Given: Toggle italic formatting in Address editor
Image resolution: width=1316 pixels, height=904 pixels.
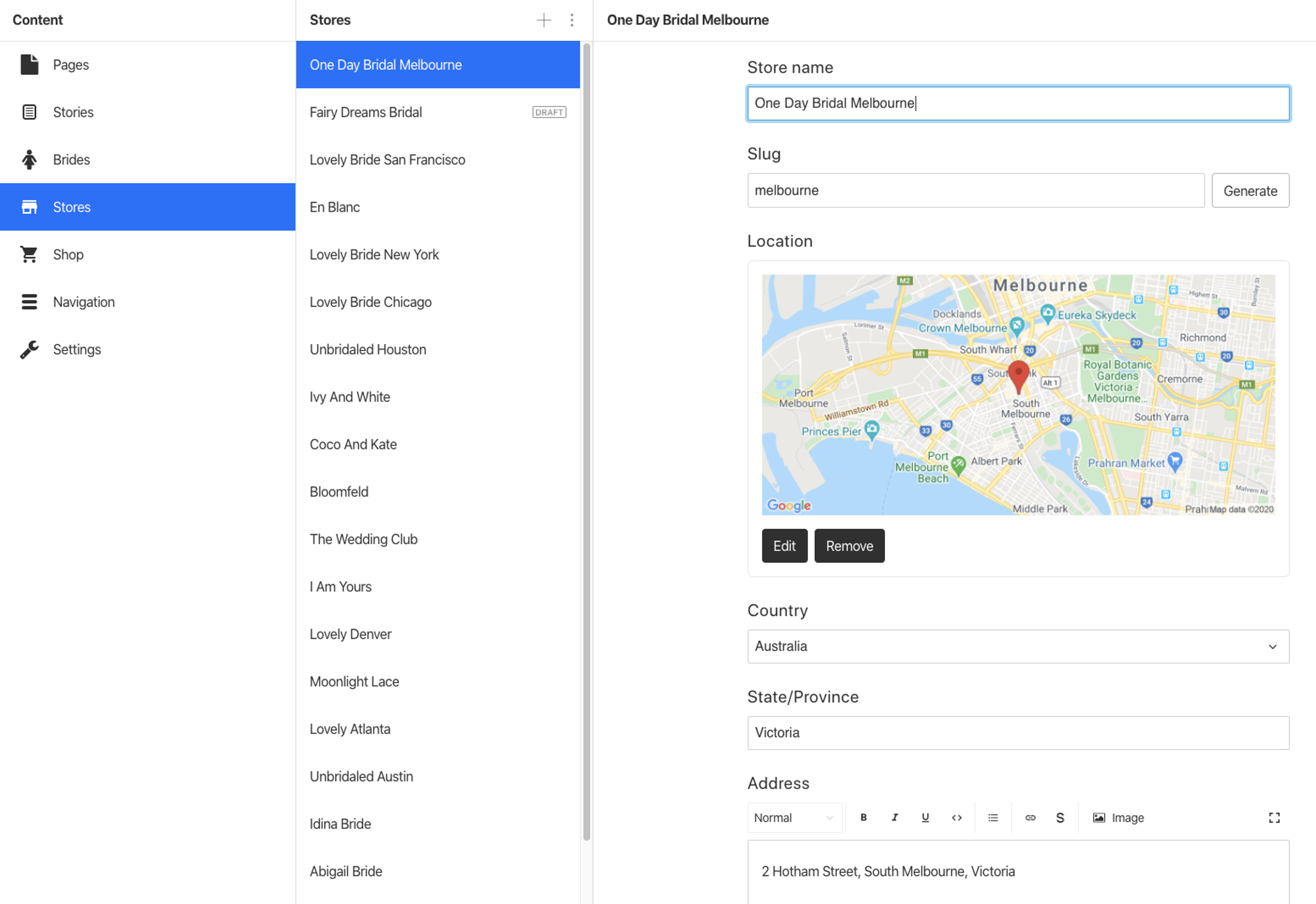Looking at the screenshot, I should (x=894, y=817).
